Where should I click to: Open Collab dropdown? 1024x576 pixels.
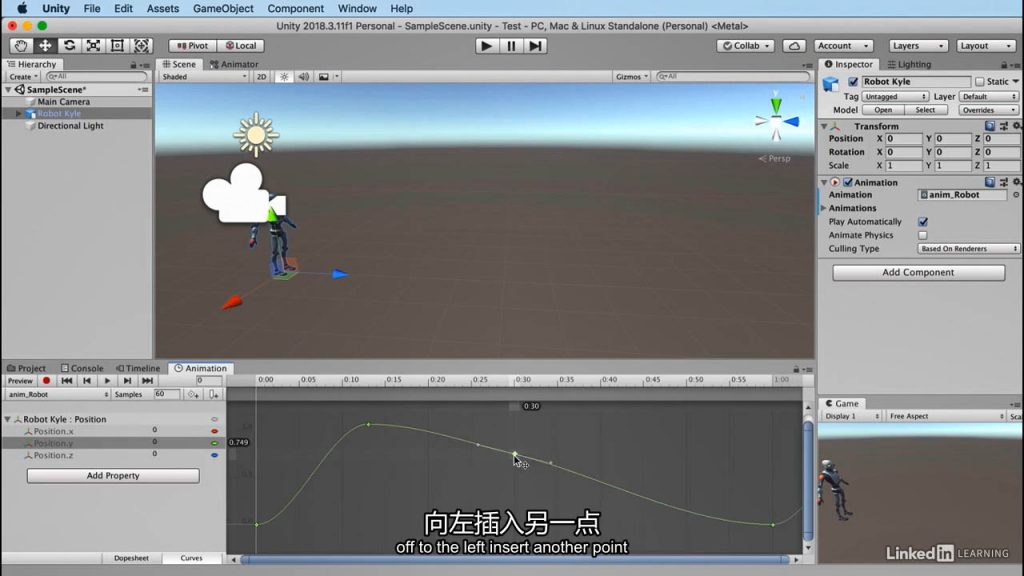click(x=746, y=46)
